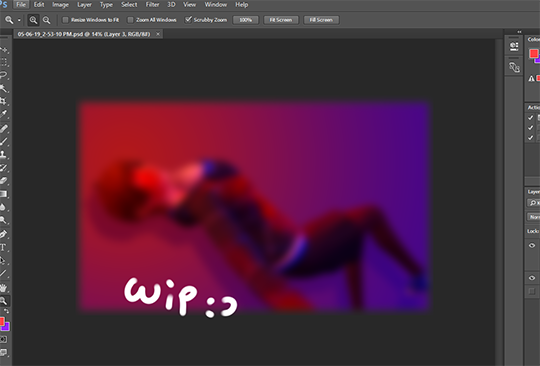Enable Resize Windows to Fit checkbox
This screenshot has height=366, width=540.
[x=65, y=20]
